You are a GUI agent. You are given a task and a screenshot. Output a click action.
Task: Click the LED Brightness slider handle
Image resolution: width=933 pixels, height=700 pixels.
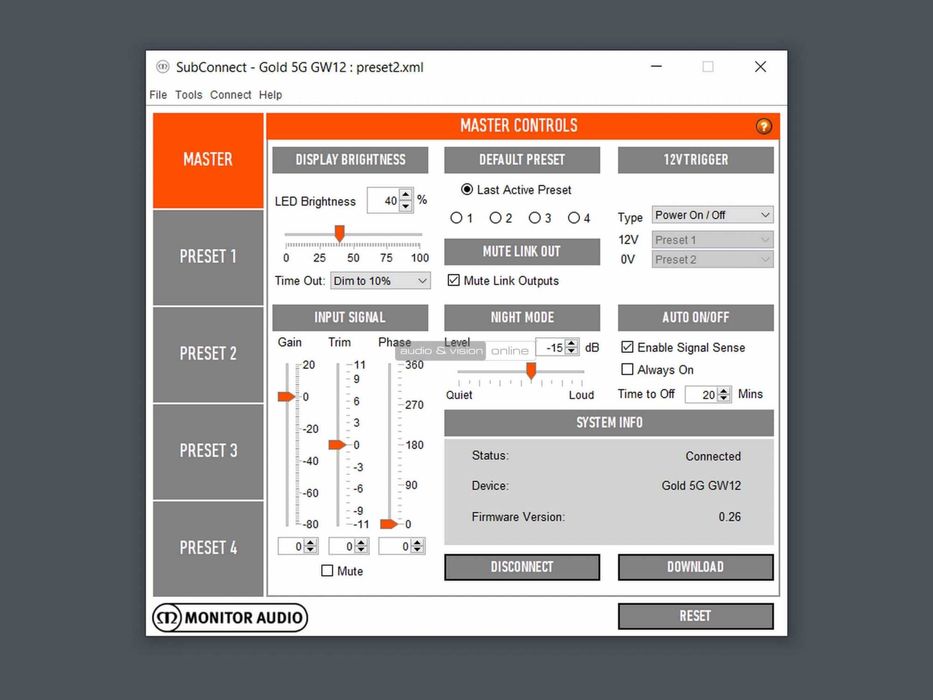point(339,233)
